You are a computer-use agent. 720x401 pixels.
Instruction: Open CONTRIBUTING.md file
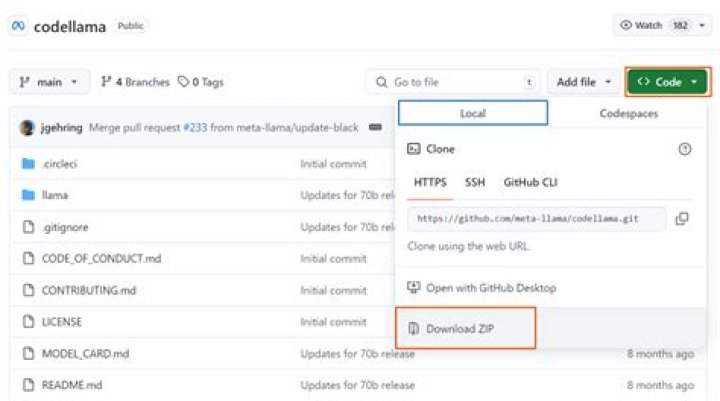pyautogui.click(x=89, y=290)
